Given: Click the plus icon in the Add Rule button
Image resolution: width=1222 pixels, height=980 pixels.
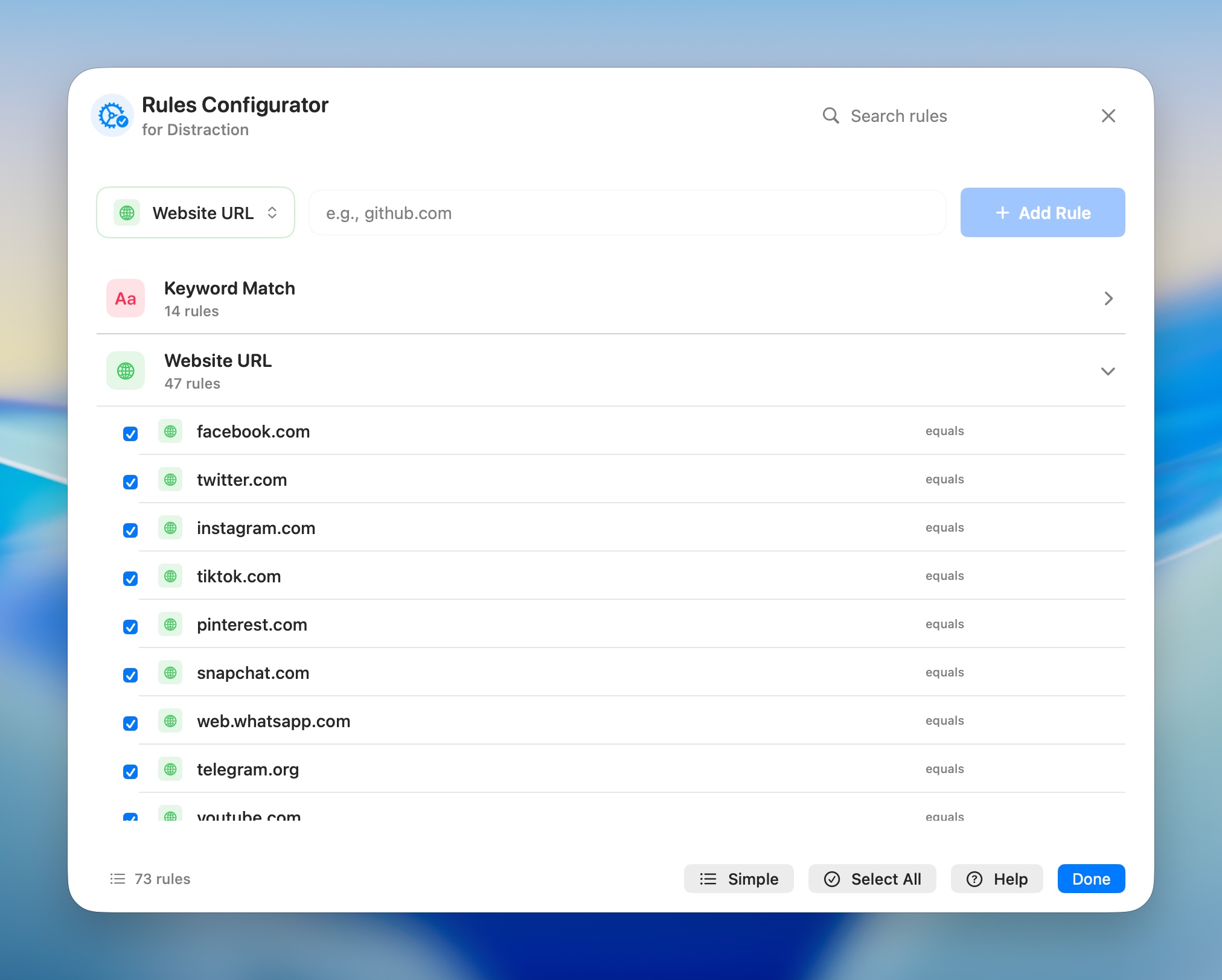Looking at the screenshot, I should pyautogui.click(x=1003, y=212).
